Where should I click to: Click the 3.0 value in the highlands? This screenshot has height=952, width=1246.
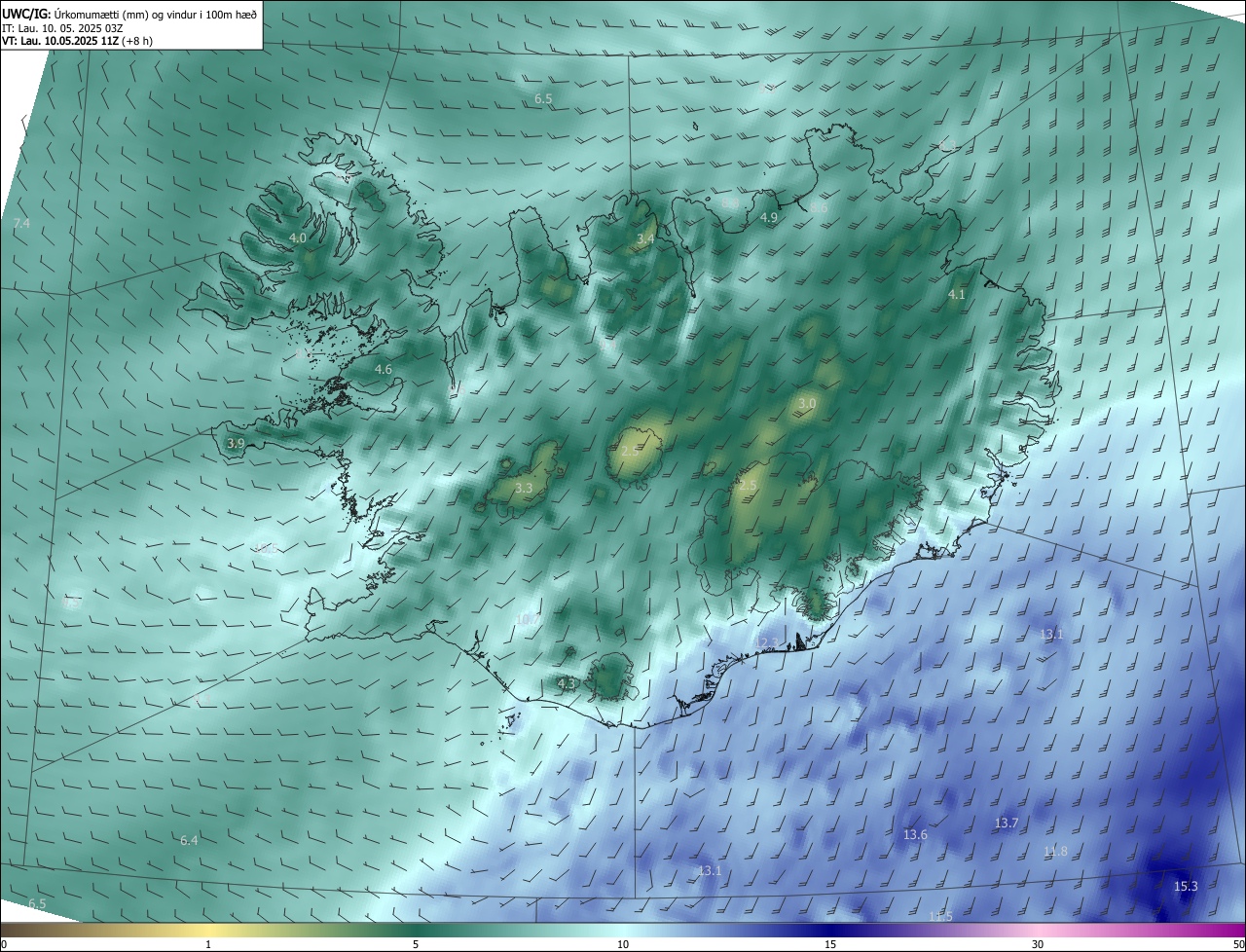[x=807, y=404]
